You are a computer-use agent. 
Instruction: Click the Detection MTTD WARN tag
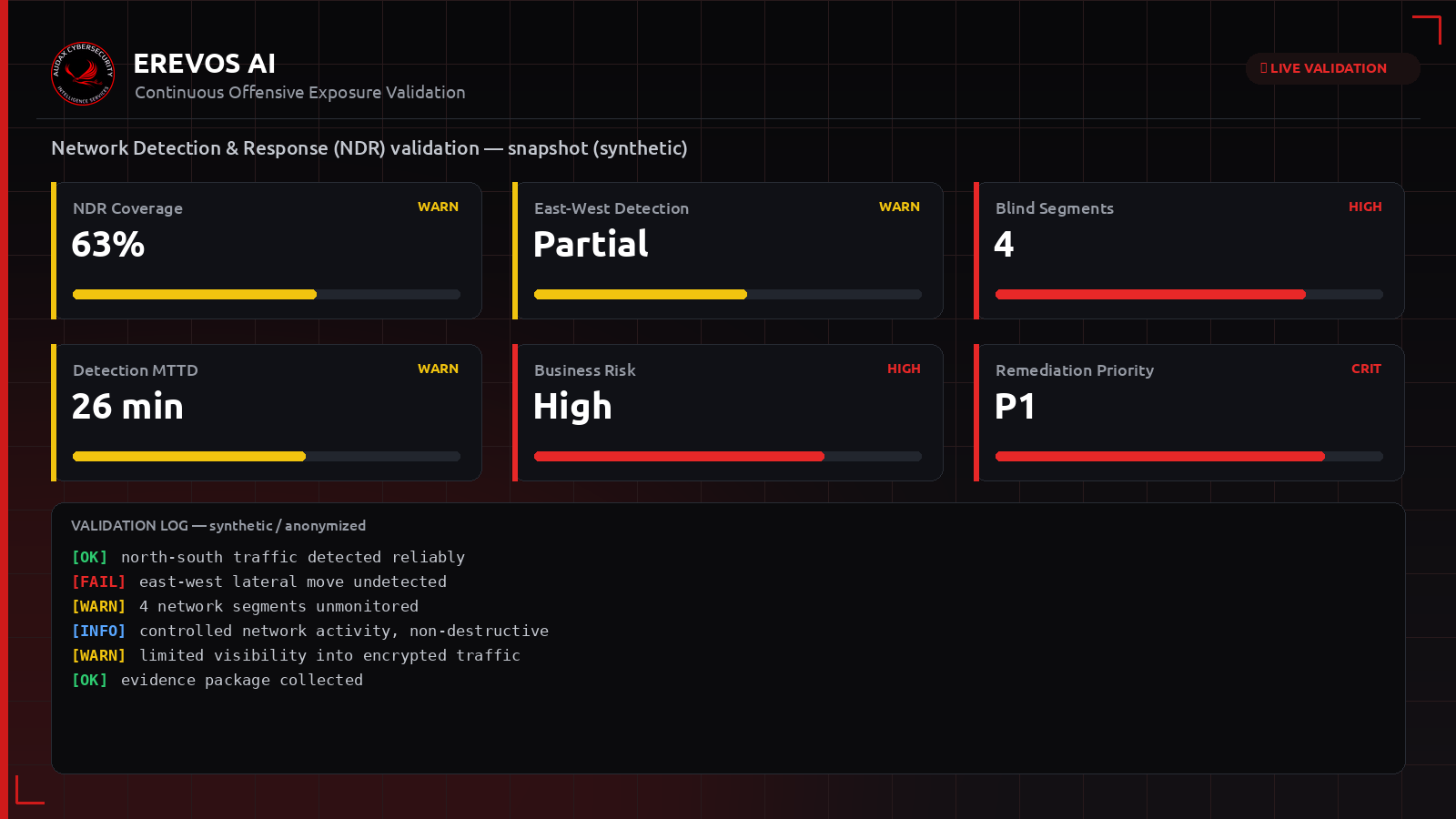(438, 369)
